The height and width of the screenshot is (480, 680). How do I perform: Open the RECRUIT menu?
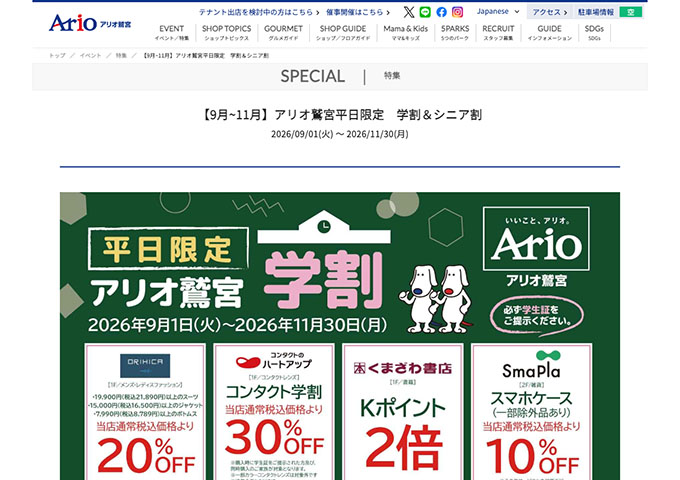pyautogui.click(x=498, y=33)
